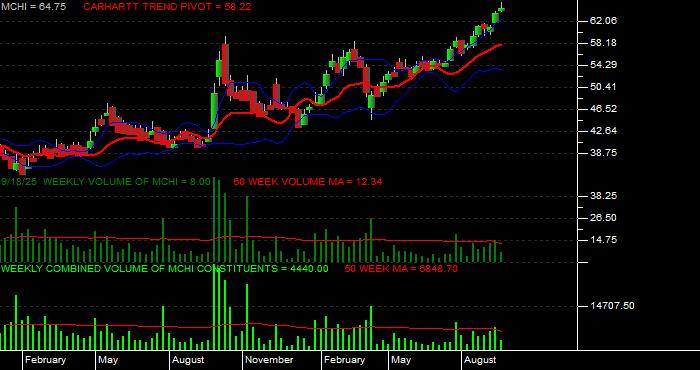Image resolution: width=700 pixels, height=370 pixels.
Task: Click the 26.50 volume axis value
Action: 603,218
